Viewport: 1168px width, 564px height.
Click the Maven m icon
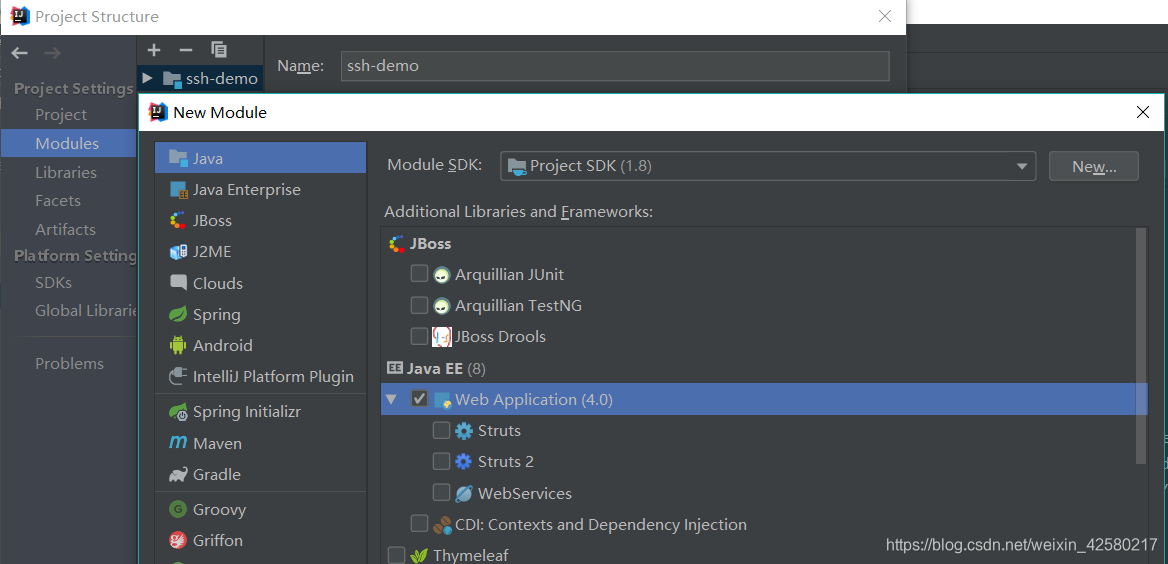point(178,443)
